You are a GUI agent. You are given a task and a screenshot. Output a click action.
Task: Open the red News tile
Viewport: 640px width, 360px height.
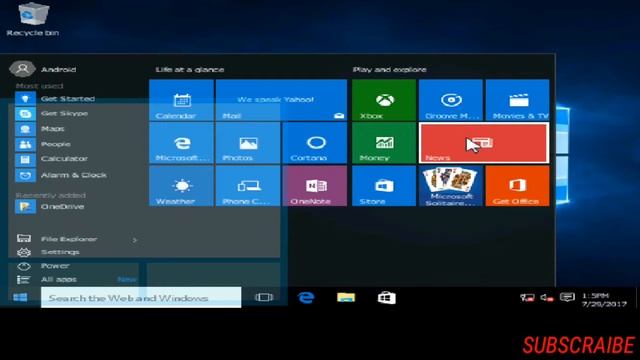[484, 143]
